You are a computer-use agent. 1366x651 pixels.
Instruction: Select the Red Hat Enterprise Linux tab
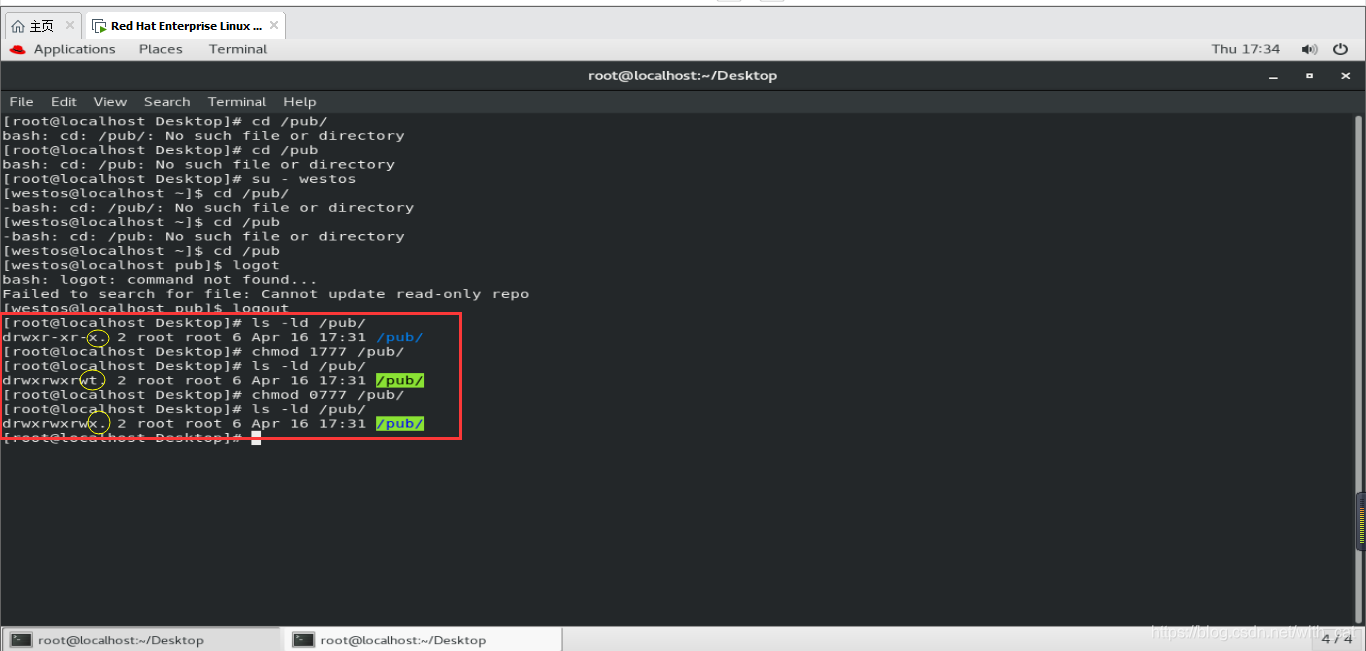pos(186,26)
